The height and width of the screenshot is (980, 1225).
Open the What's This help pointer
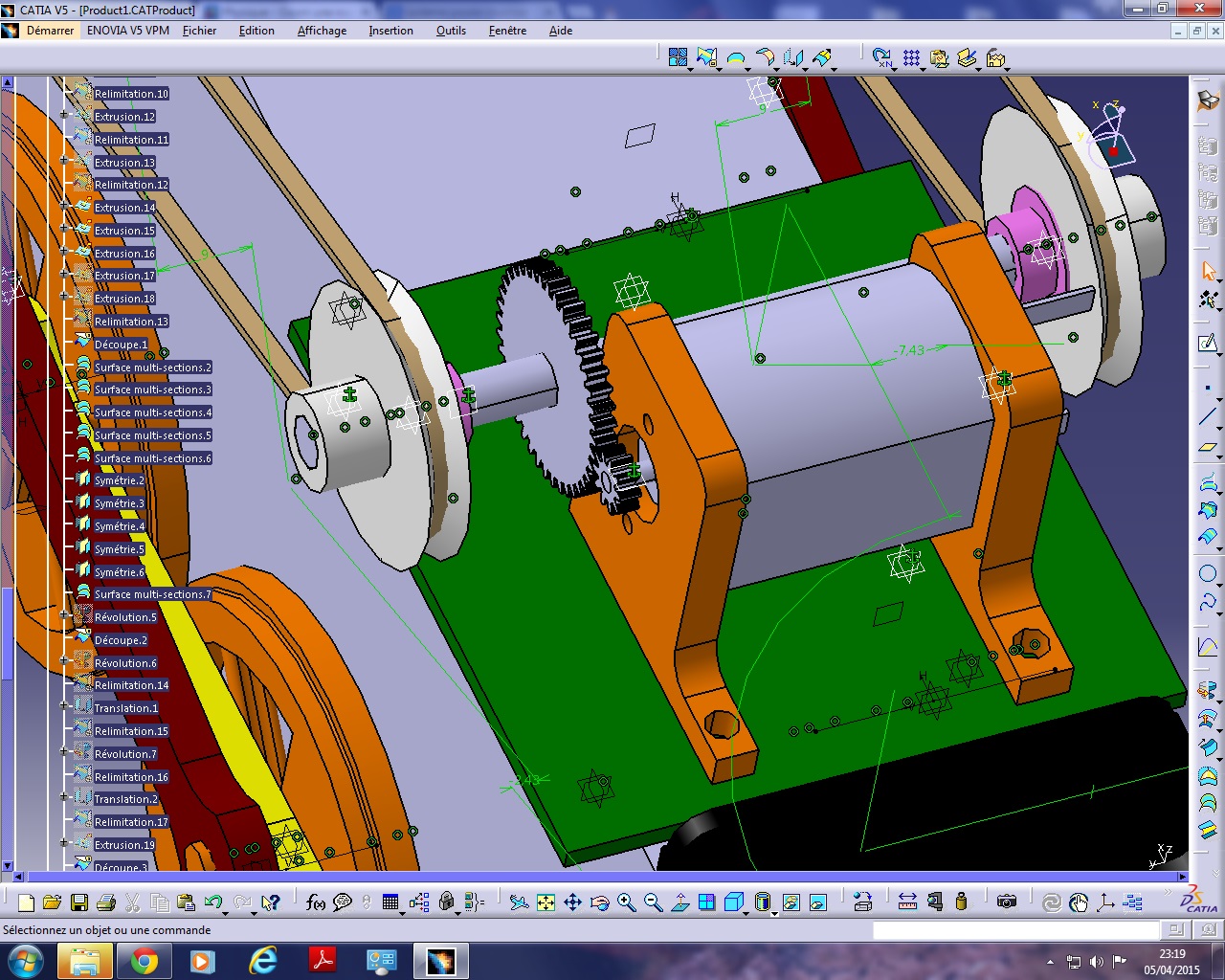[270, 902]
